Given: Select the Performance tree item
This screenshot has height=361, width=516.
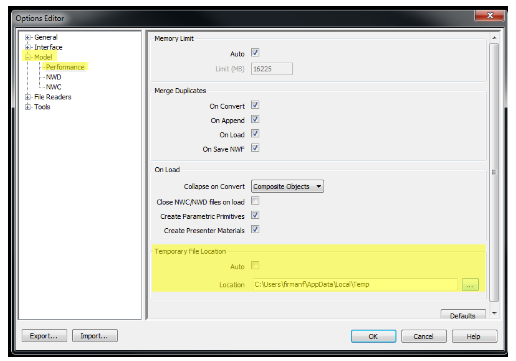Looking at the screenshot, I should click(65, 67).
